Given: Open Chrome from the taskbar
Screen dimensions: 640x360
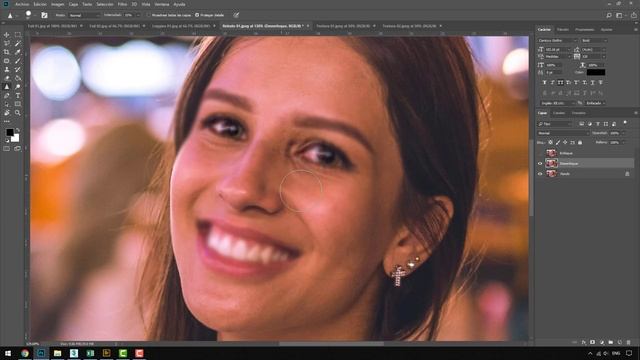Looking at the screenshot, I should point(25,353).
